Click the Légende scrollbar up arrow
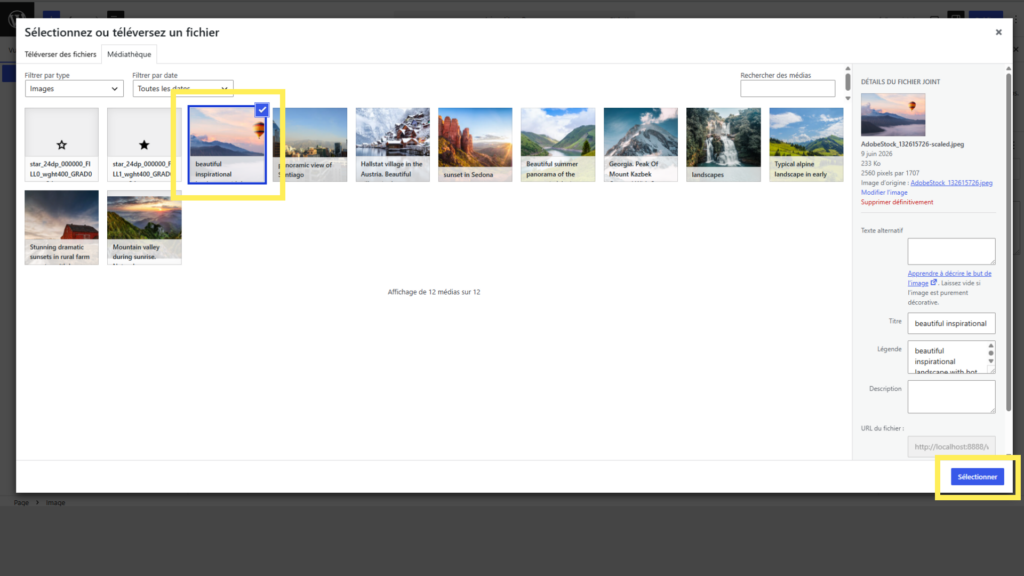Viewport: 1024px width, 576px height. [x=991, y=345]
